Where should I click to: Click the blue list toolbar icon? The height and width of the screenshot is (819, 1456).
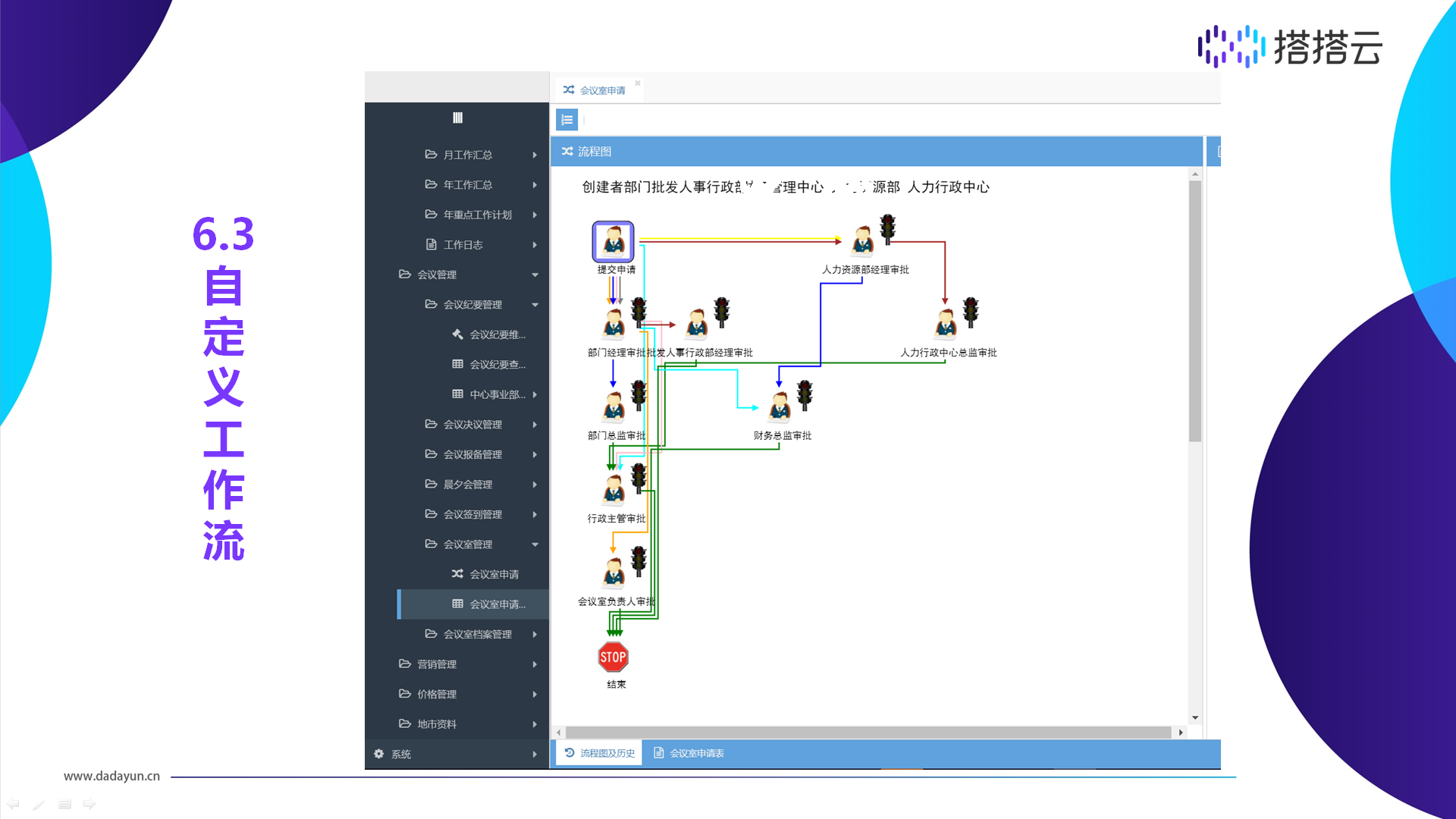tap(566, 120)
